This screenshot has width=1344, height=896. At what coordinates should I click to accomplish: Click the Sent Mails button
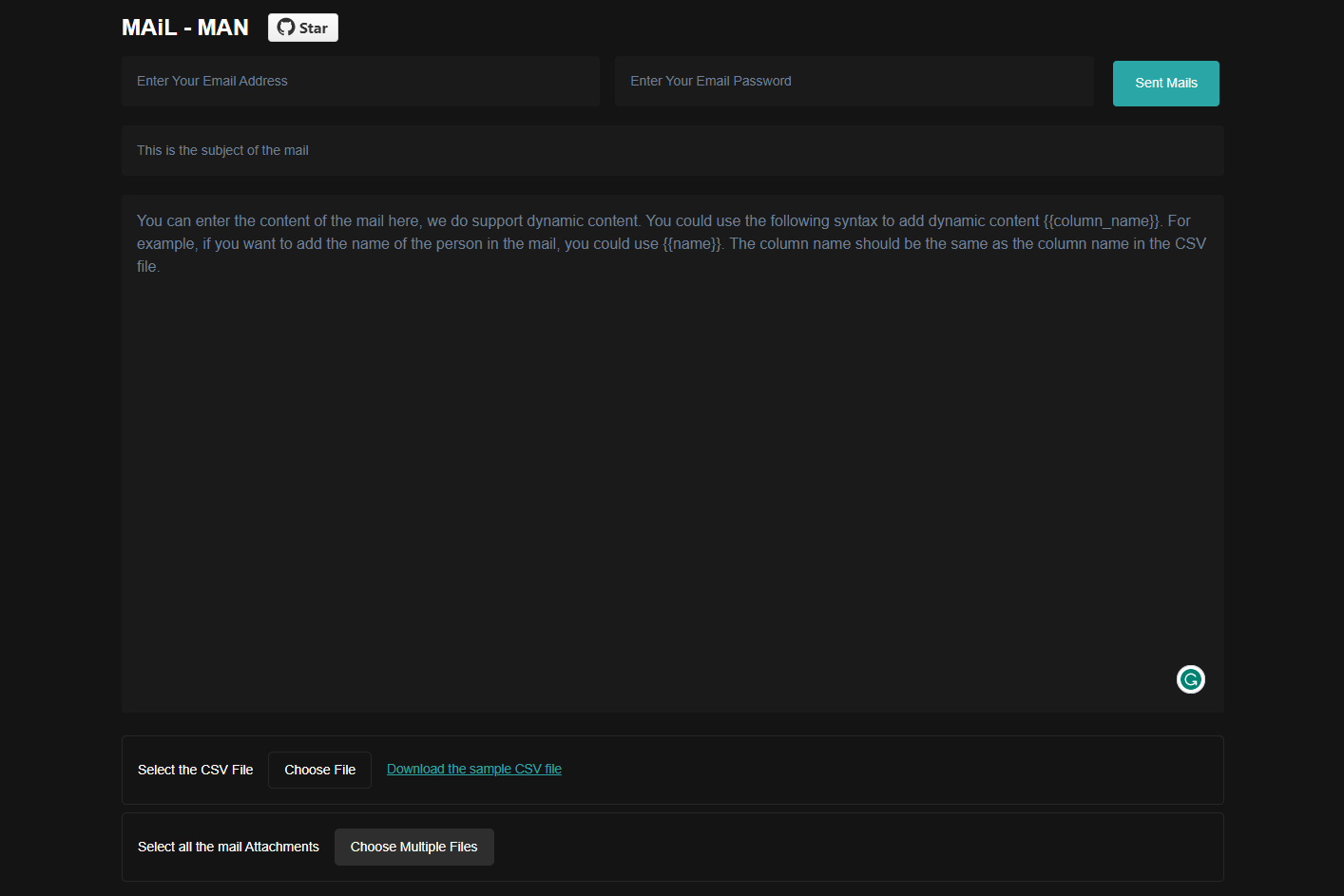[1165, 84]
